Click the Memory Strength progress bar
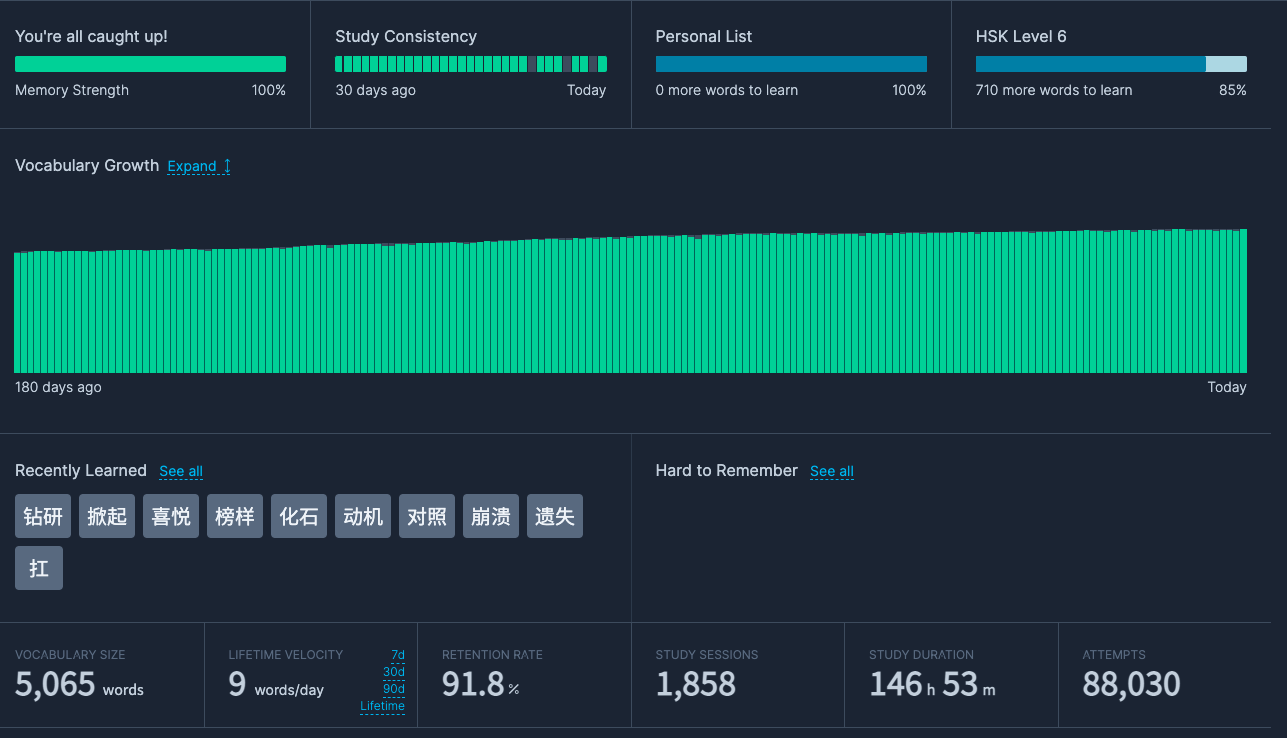The height and width of the screenshot is (738, 1287). [x=150, y=64]
